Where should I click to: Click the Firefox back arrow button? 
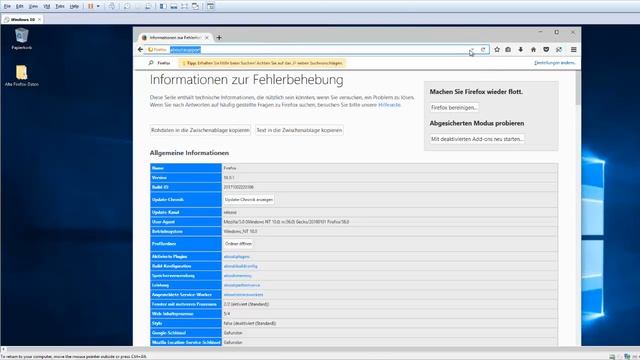tap(140, 49)
